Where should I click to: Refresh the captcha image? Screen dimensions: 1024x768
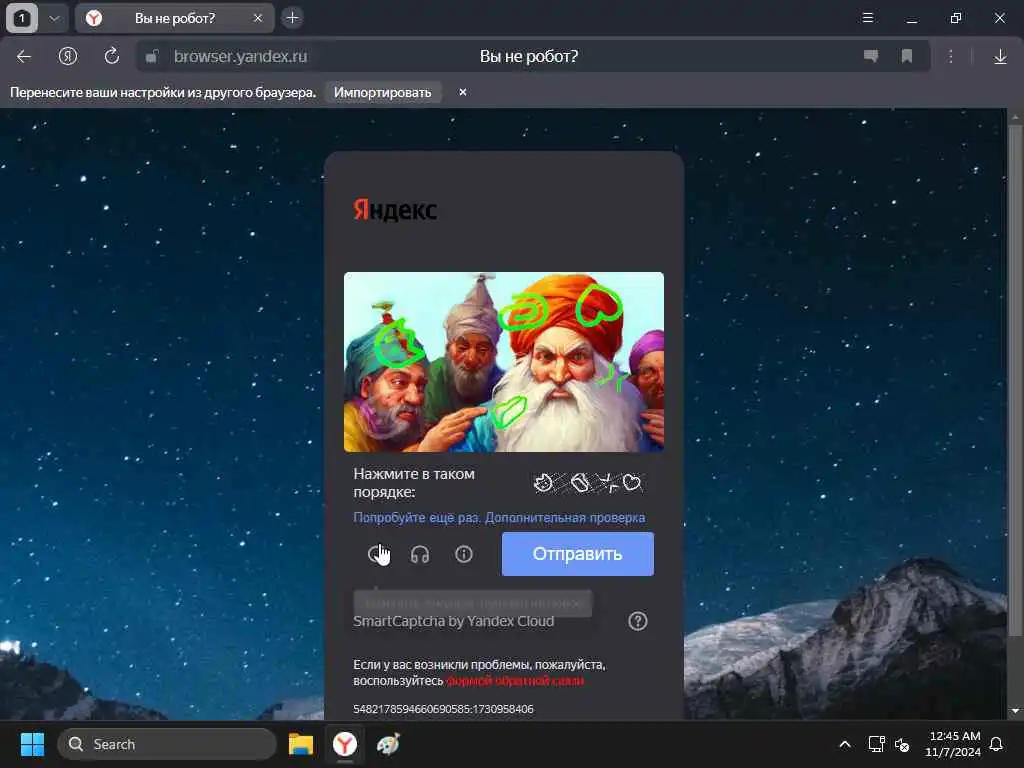click(377, 554)
